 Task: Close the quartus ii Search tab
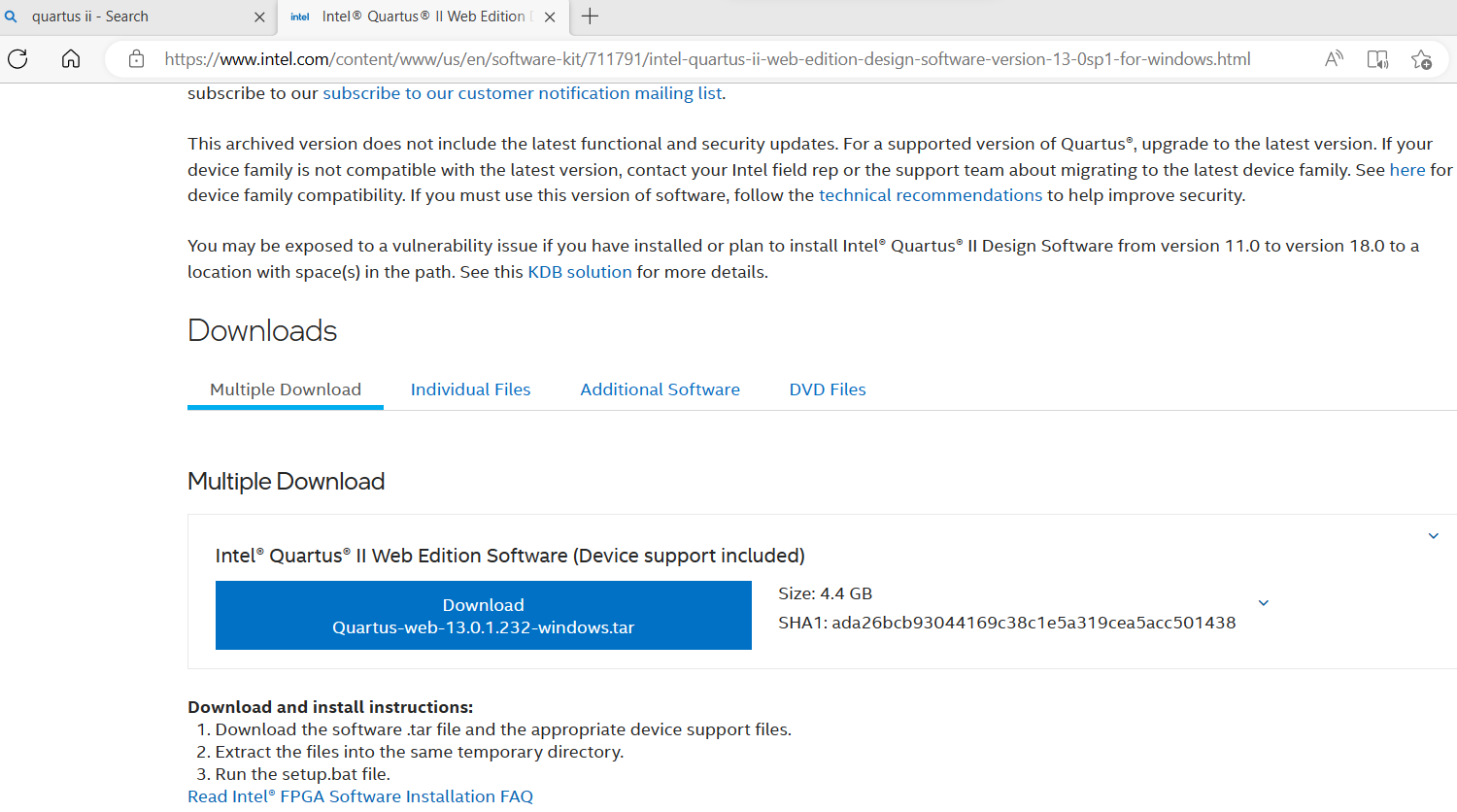(259, 17)
